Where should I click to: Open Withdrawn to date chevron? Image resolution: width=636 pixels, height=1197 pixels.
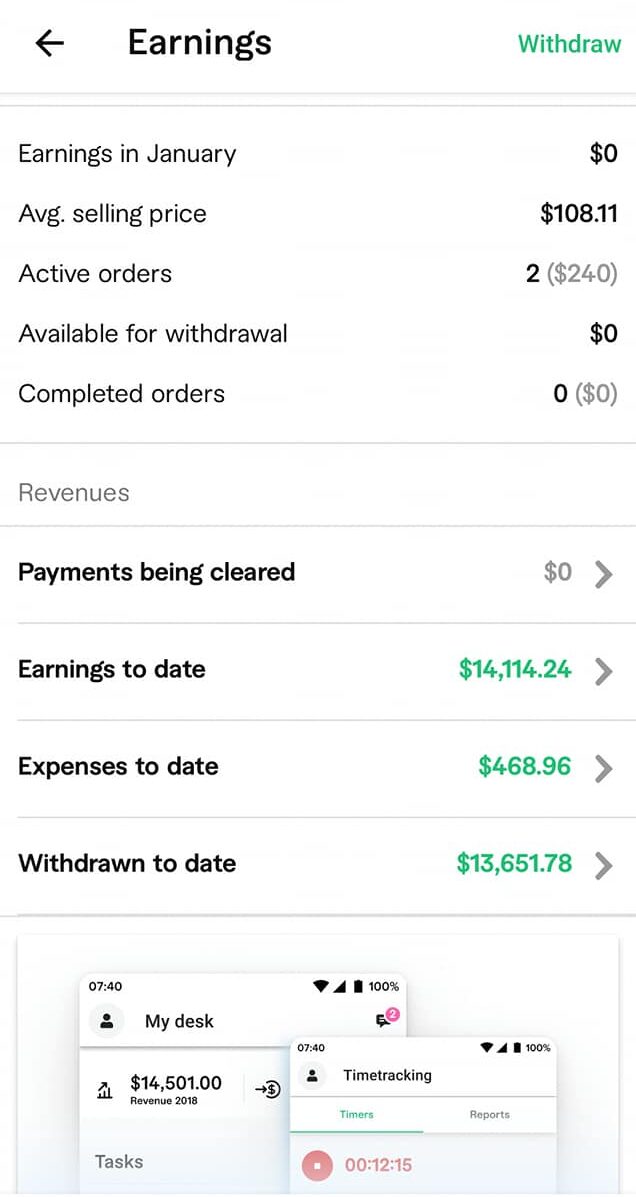click(x=603, y=865)
